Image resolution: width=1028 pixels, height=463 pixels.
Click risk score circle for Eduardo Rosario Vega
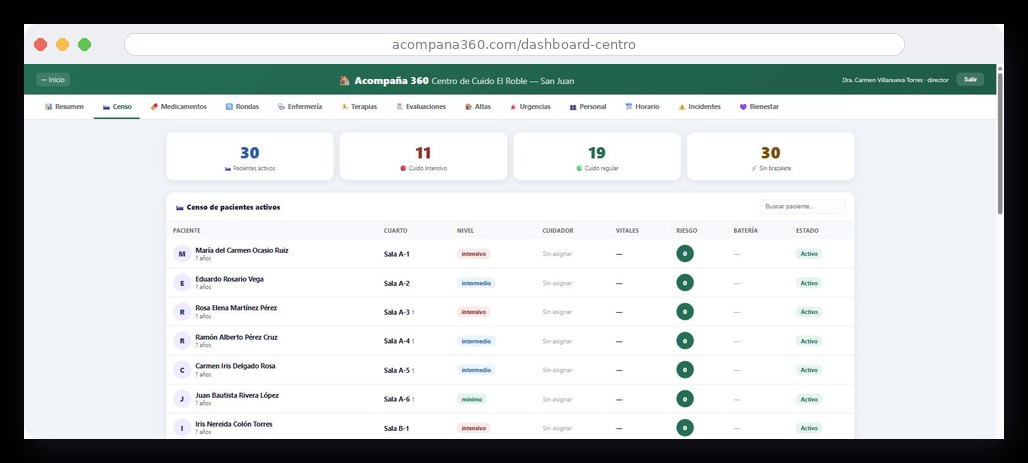(x=684, y=283)
